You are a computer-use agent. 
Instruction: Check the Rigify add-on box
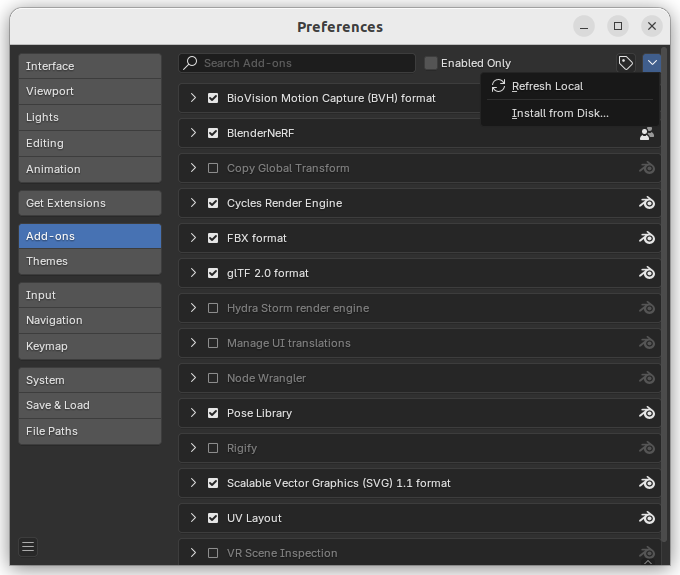click(x=213, y=448)
